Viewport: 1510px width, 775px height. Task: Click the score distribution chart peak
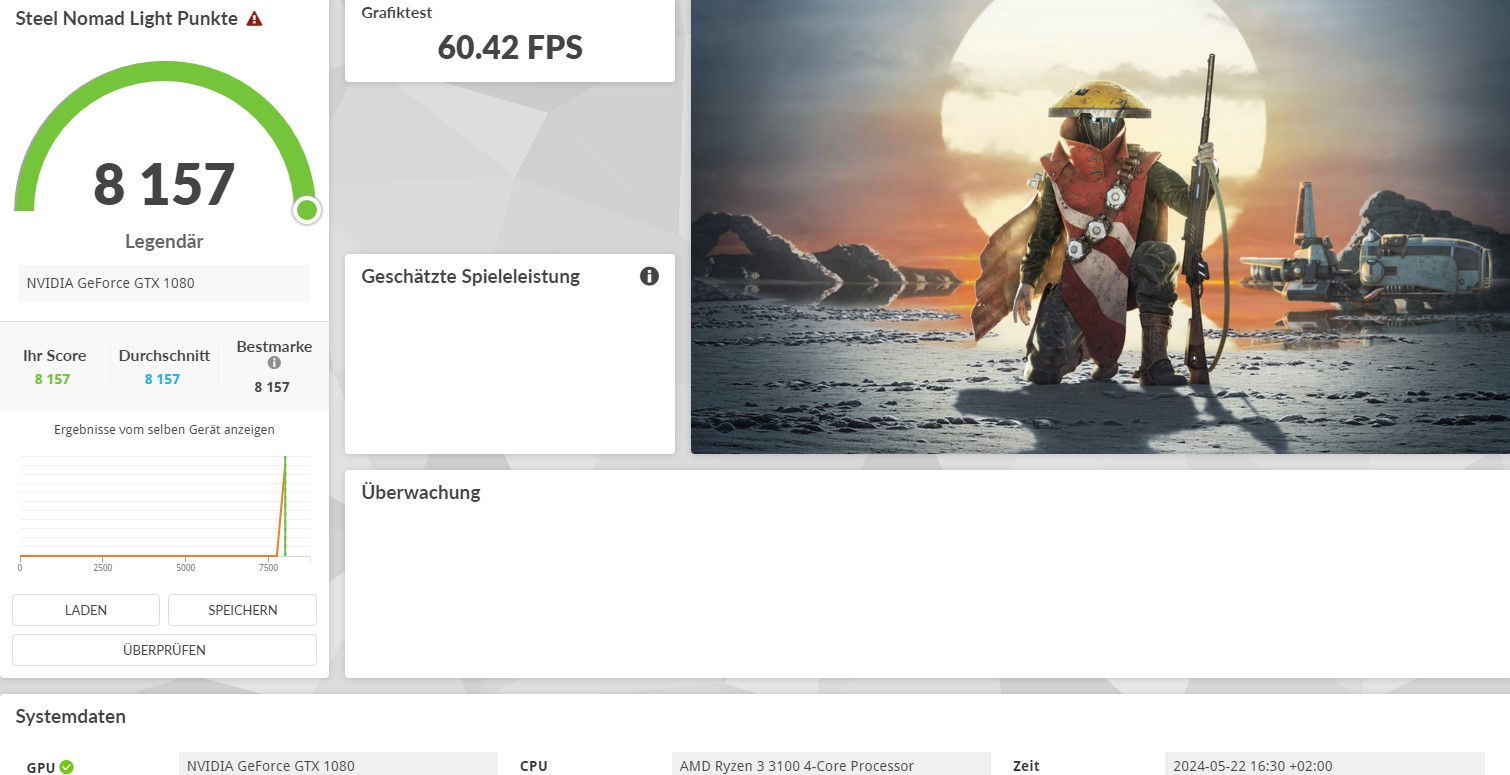pos(285,460)
